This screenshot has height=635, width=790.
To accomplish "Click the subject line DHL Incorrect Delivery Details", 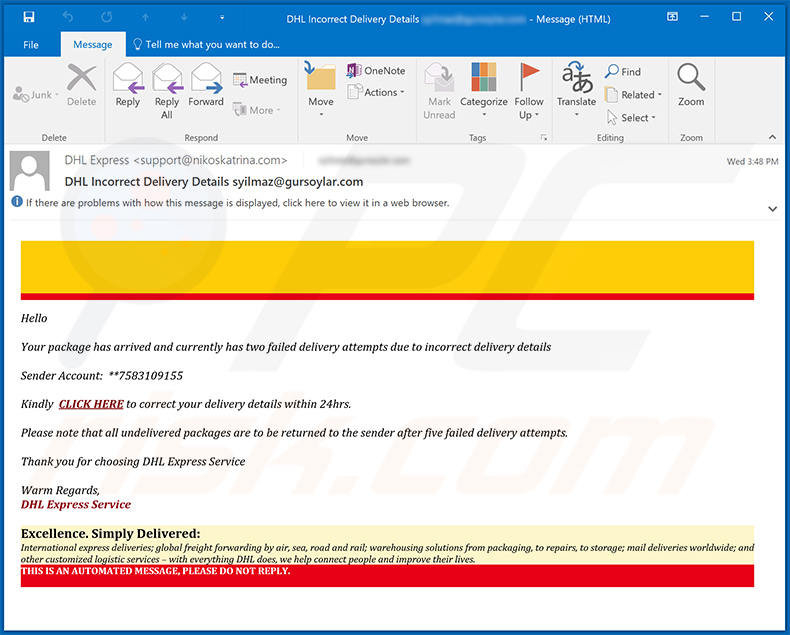I will (x=214, y=181).
